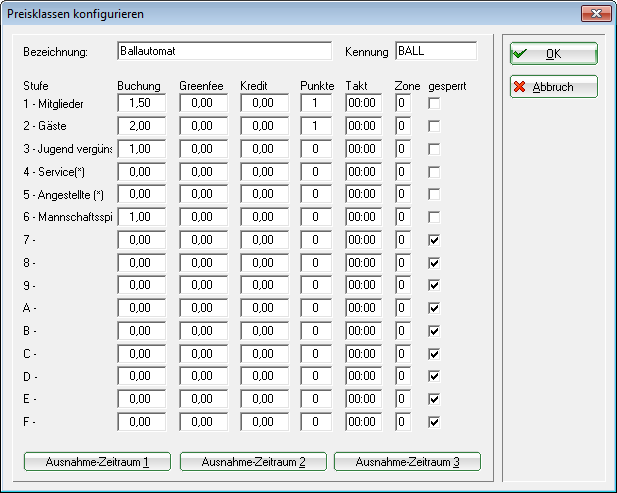Click Greenfee field for 6 - Mannschaftsspi row
617x493 pixels.
[x=203, y=217]
